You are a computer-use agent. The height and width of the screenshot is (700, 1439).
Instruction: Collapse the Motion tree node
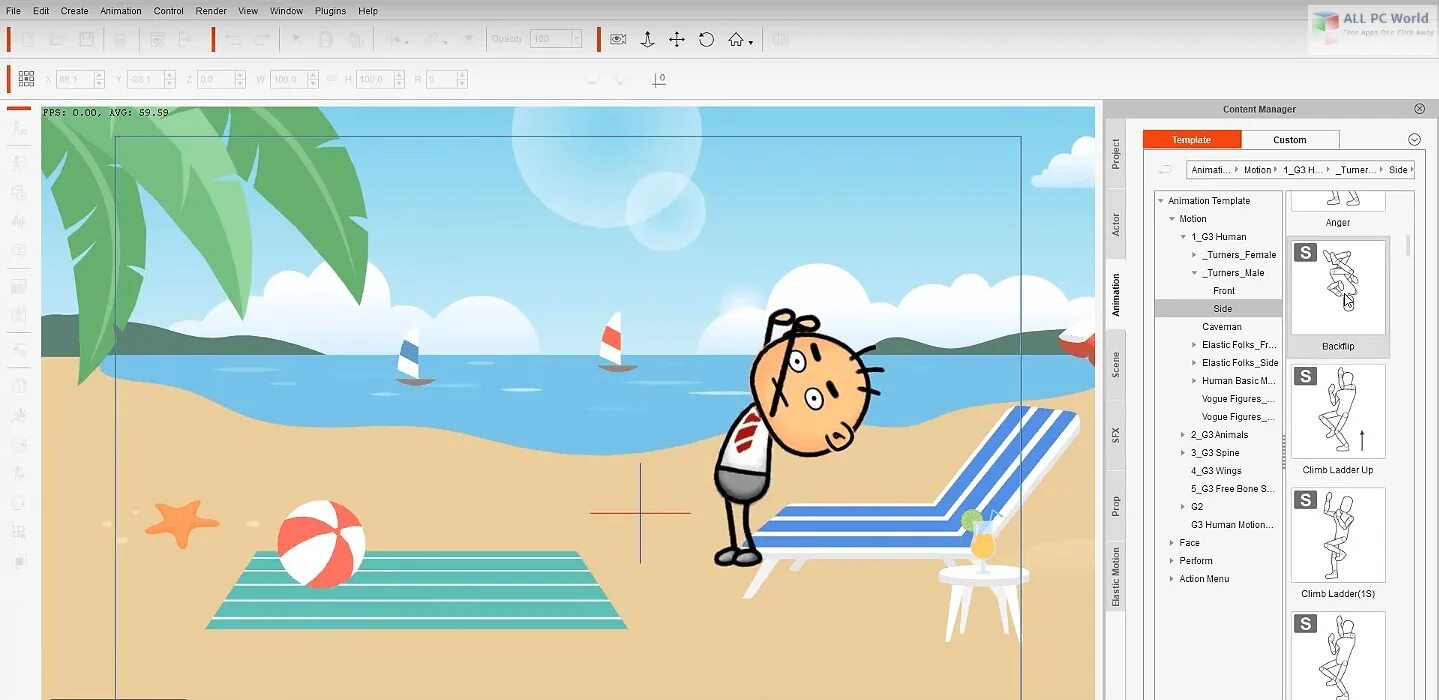[1172, 219]
